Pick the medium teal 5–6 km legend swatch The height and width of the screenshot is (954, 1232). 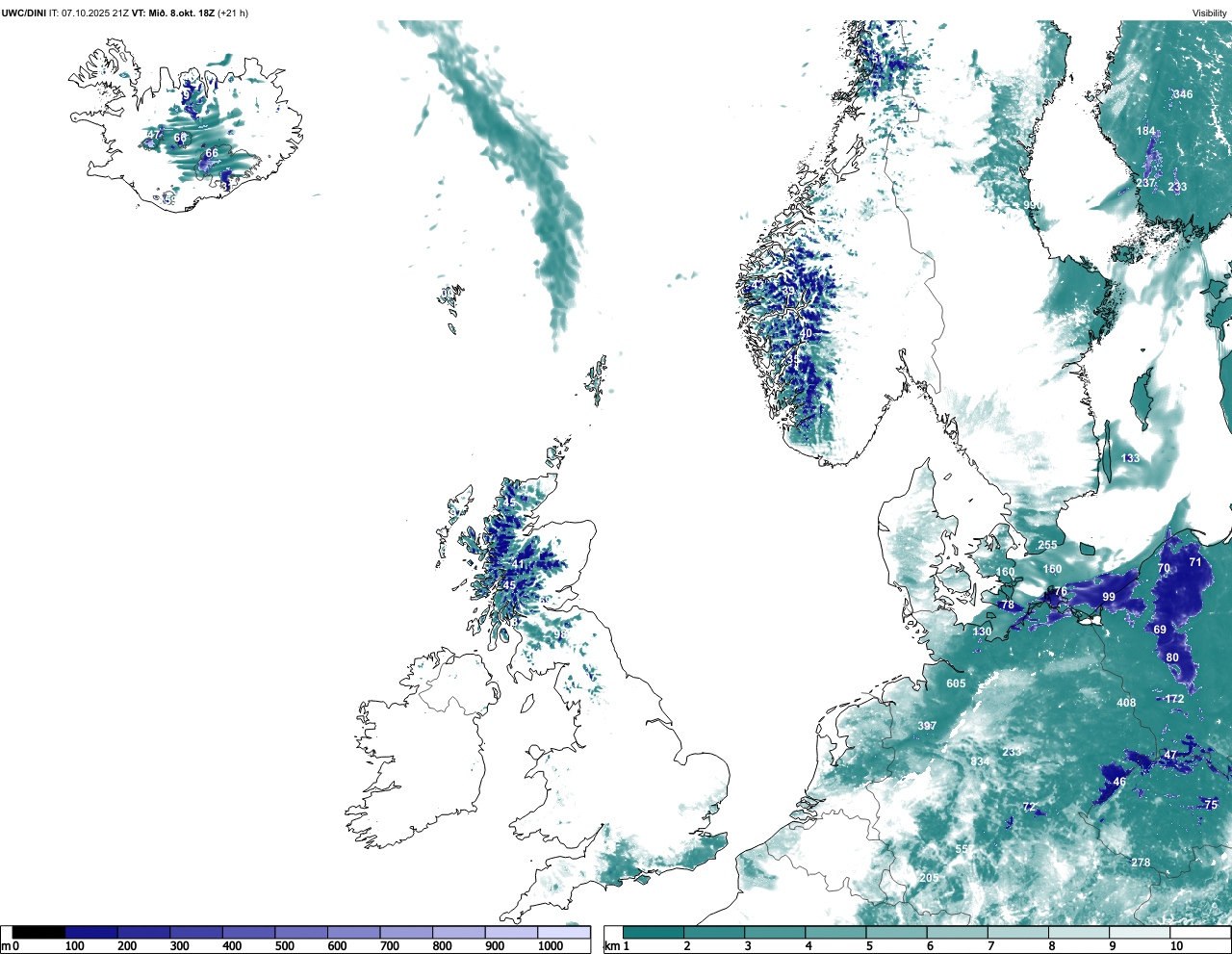coord(897,933)
